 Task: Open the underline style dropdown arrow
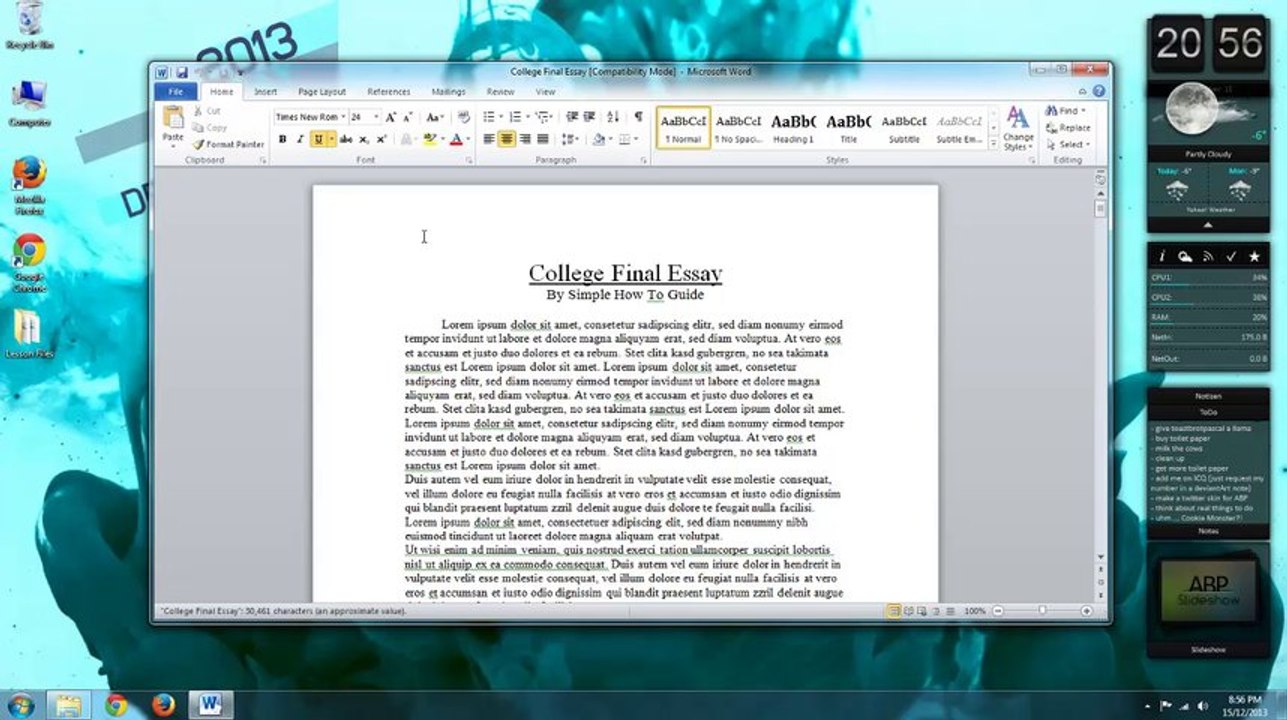331,140
